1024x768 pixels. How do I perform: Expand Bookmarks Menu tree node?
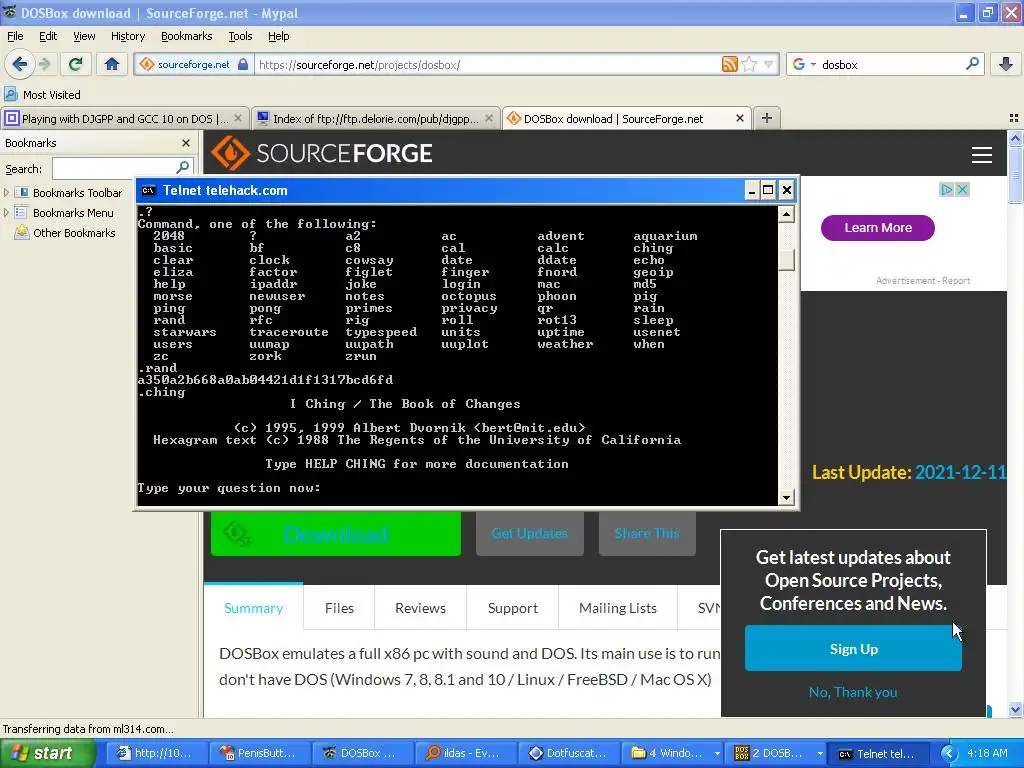pyautogui.click(x=7, y=213)
